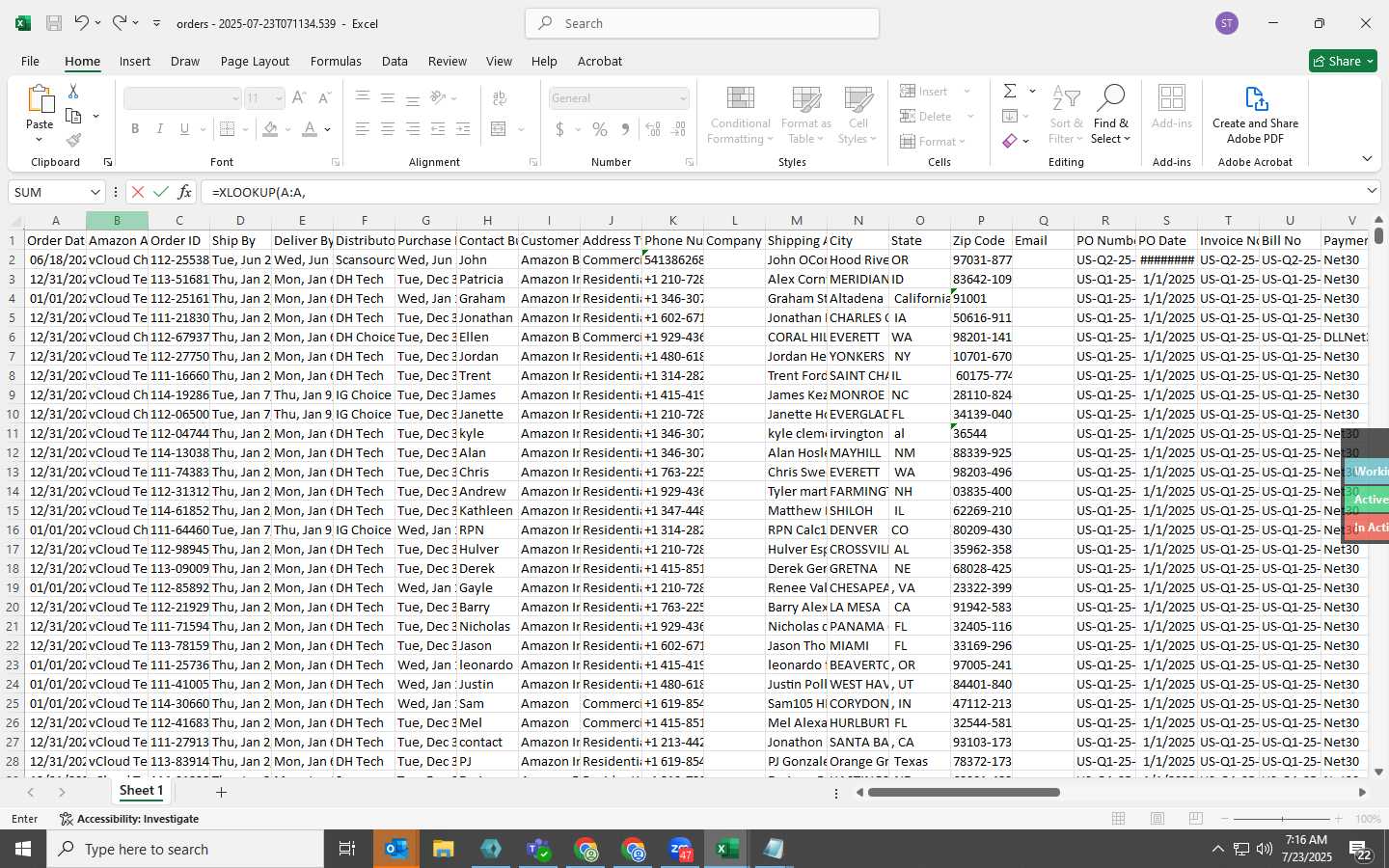
Task: Open the Name Box SUM dropdown
Action: point(95,192)
